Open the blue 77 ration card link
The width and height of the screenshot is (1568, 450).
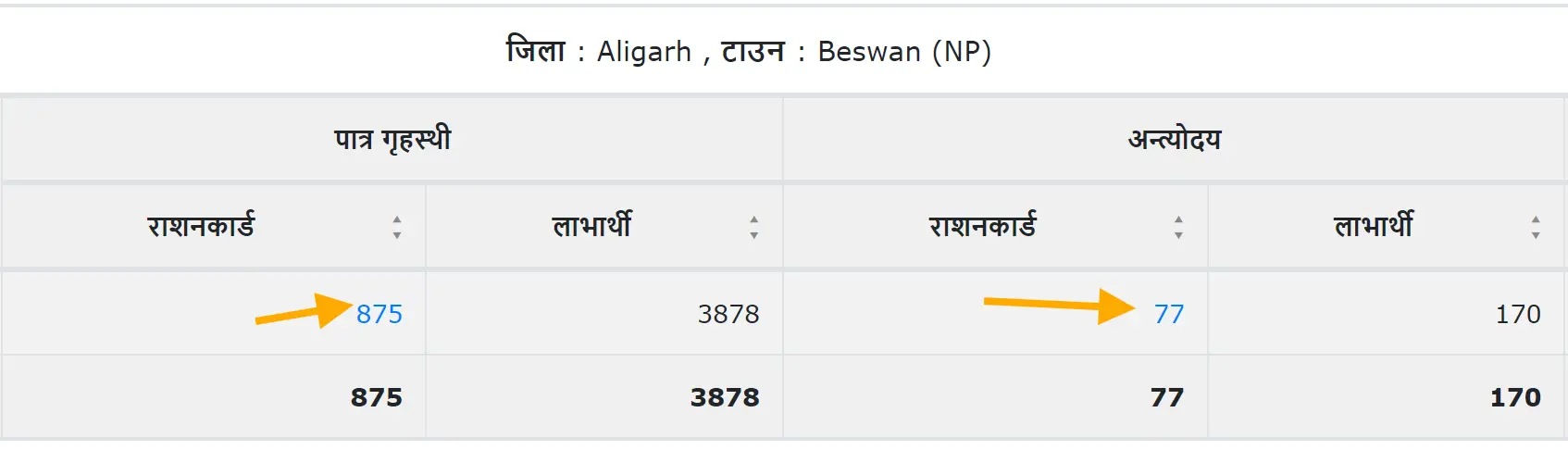[1169, 315]
